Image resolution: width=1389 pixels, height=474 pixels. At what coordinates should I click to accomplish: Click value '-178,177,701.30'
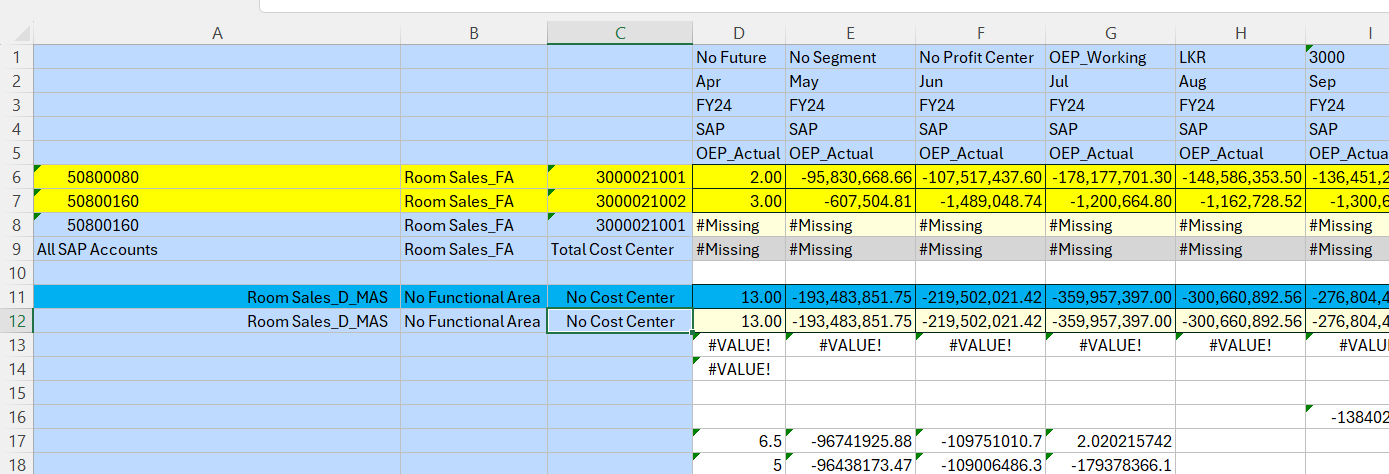point(1110,177)
